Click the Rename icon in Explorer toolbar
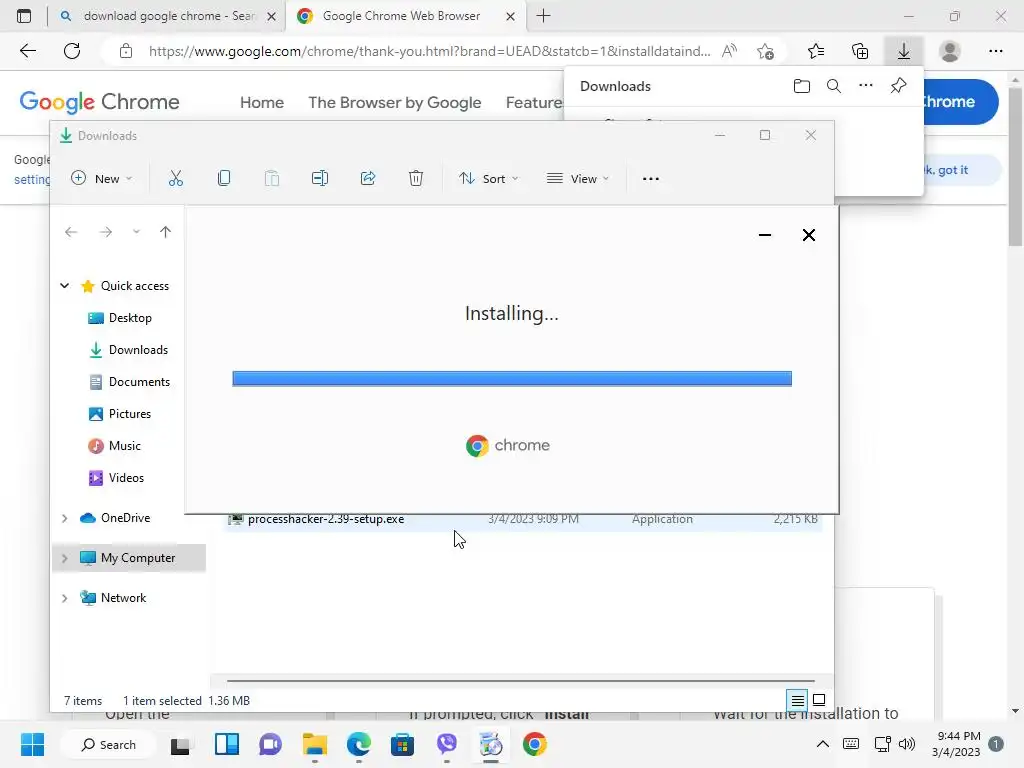 [319, 178]
